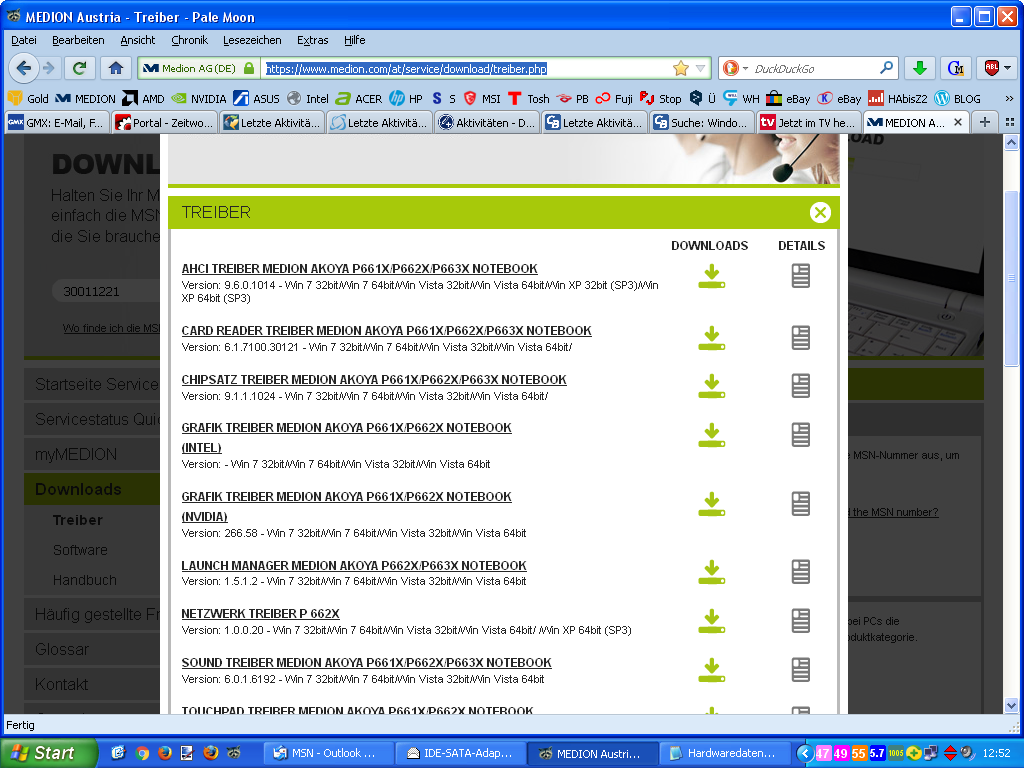Show details for Grafik Treiber (Intel)

click(801, 435)
